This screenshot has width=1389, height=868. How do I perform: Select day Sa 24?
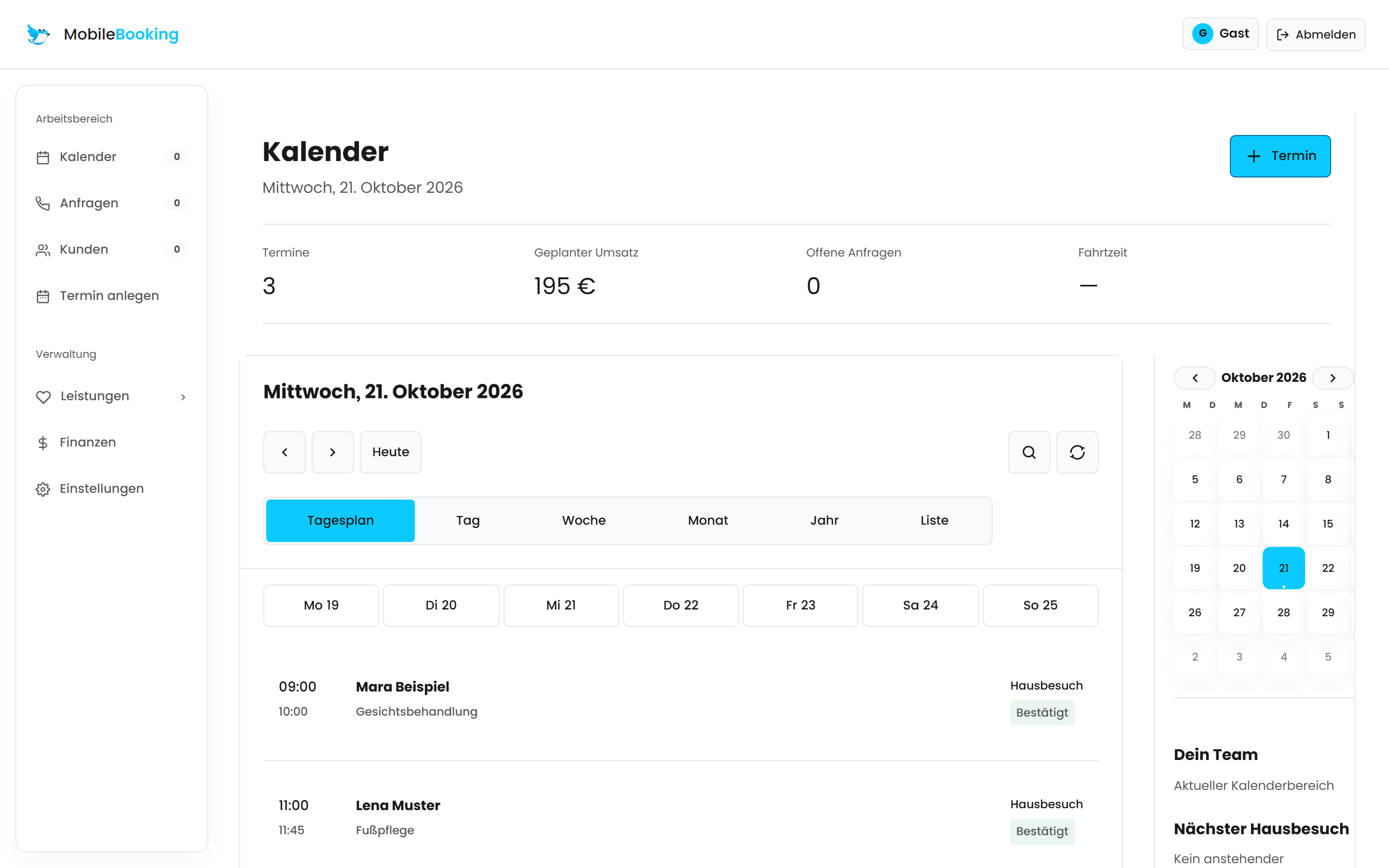click(x=921, y=606)
